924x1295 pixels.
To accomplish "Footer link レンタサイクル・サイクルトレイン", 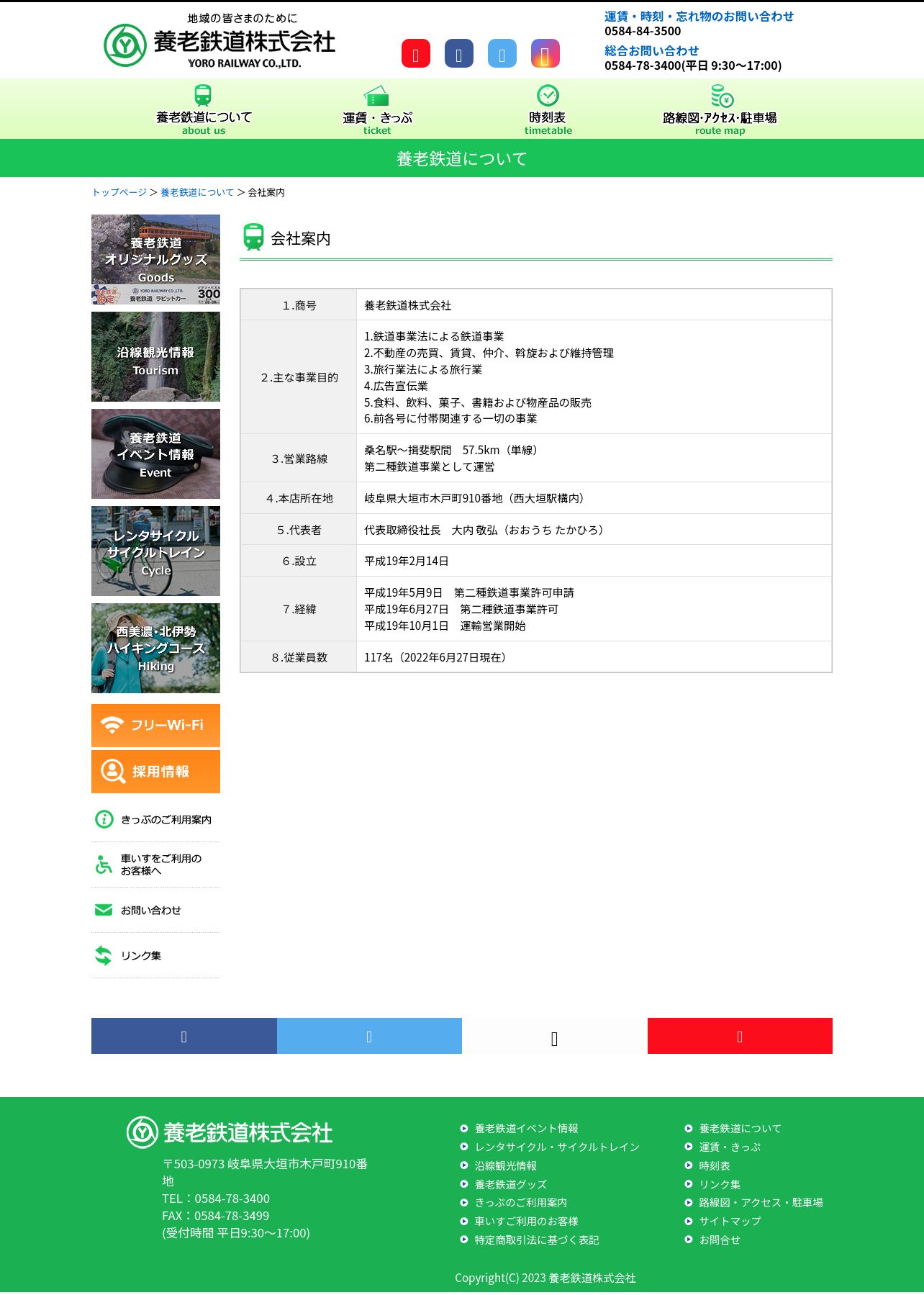I will click(557, 1147).
